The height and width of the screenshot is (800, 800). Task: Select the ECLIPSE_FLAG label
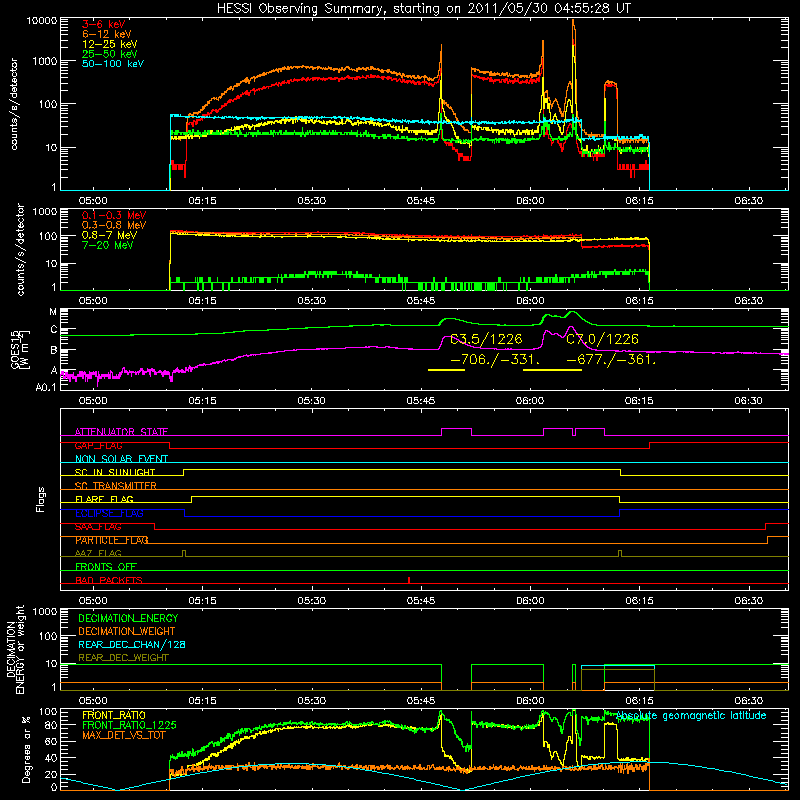[109, 513]
